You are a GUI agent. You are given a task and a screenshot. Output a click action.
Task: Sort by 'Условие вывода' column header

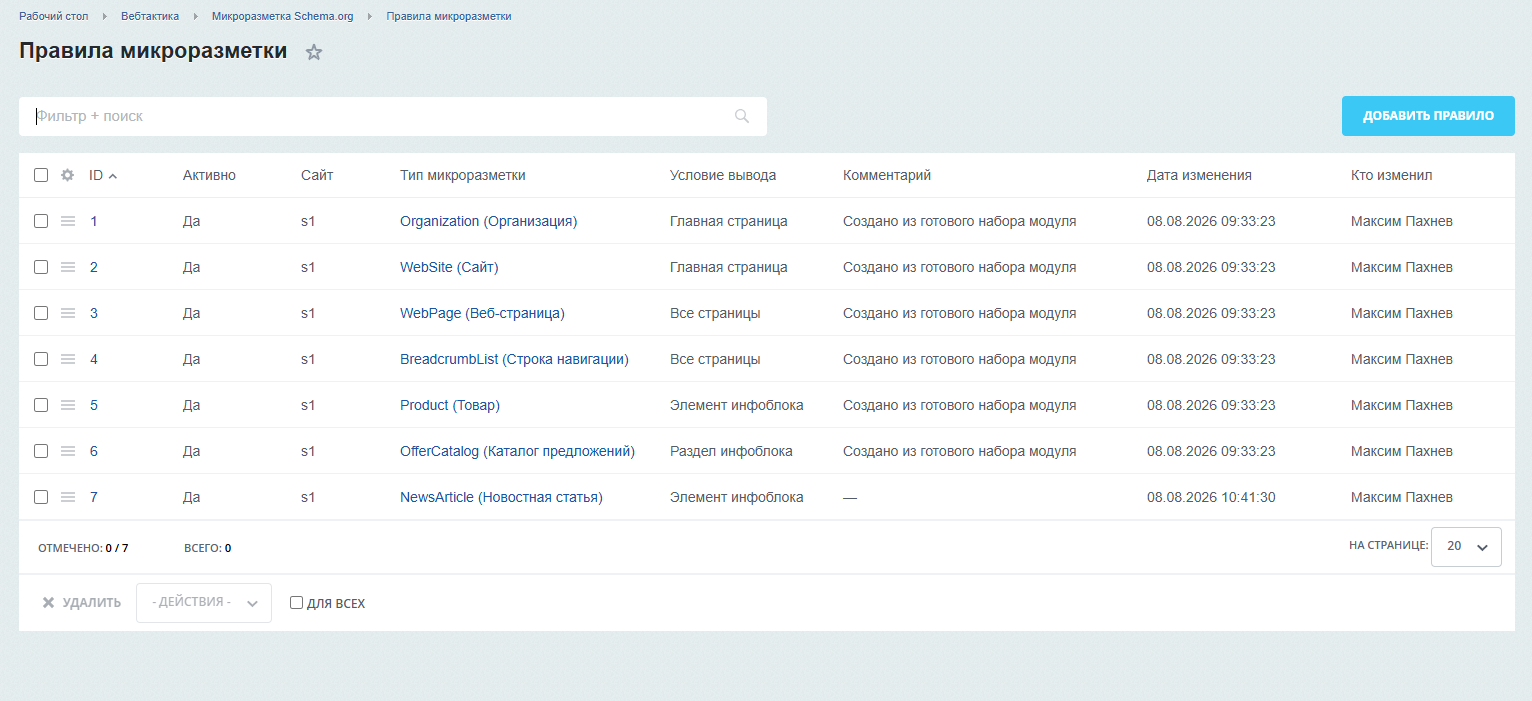723,175
